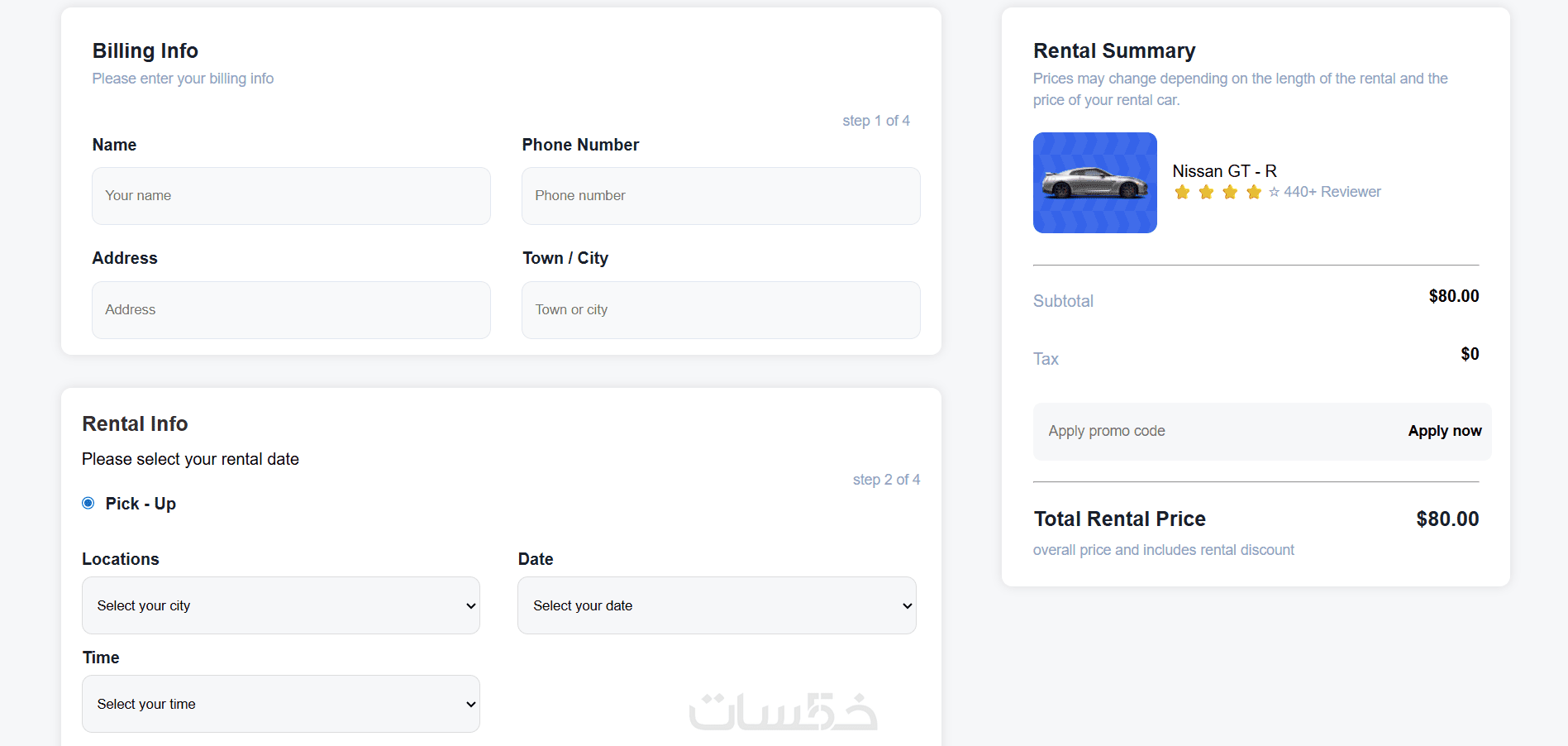This screenshot has width=1568, height=746.
Task: Click the third gold rating star
Action: 1230,193
